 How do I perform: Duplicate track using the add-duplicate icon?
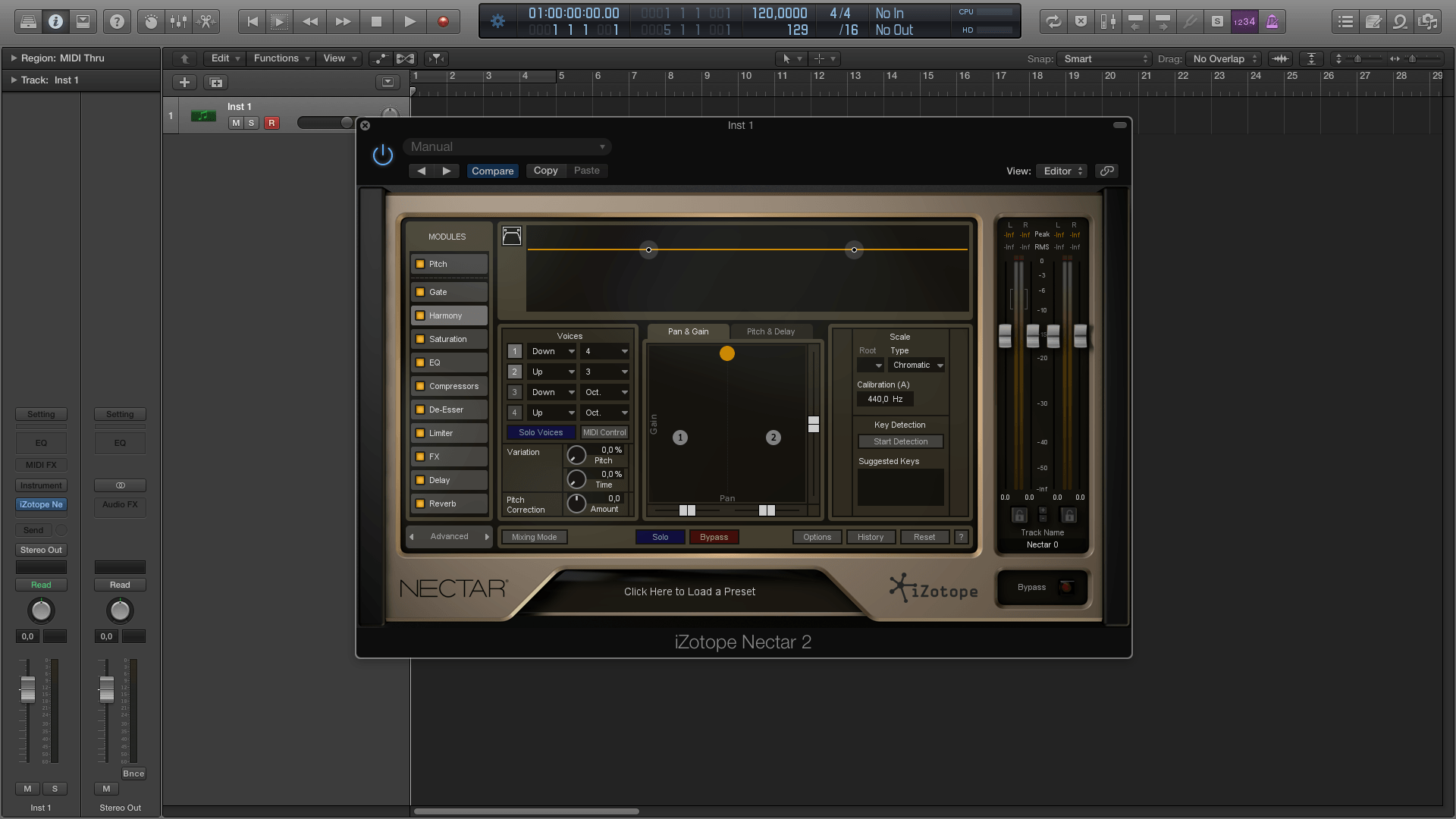coord(216,82)
